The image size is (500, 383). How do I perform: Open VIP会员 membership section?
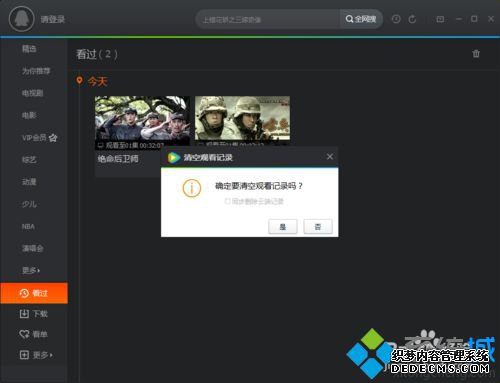point(34,137)
